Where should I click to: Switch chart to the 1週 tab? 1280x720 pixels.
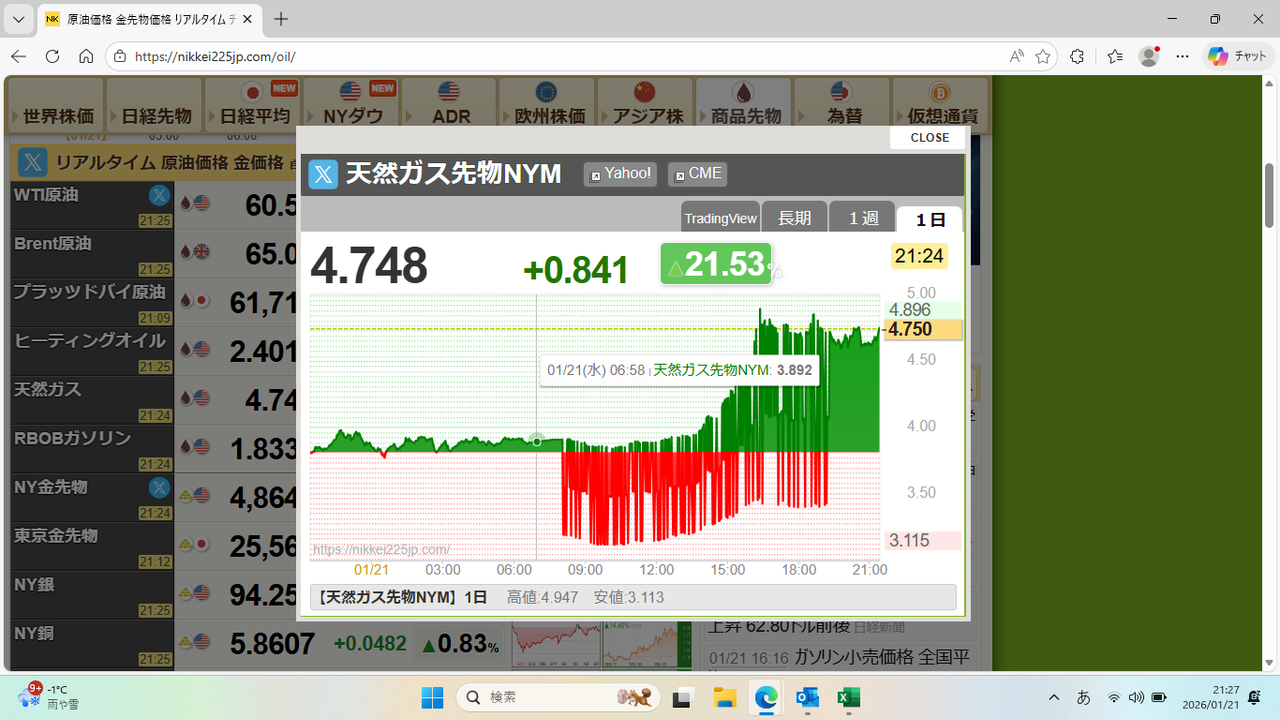[862, 218]
